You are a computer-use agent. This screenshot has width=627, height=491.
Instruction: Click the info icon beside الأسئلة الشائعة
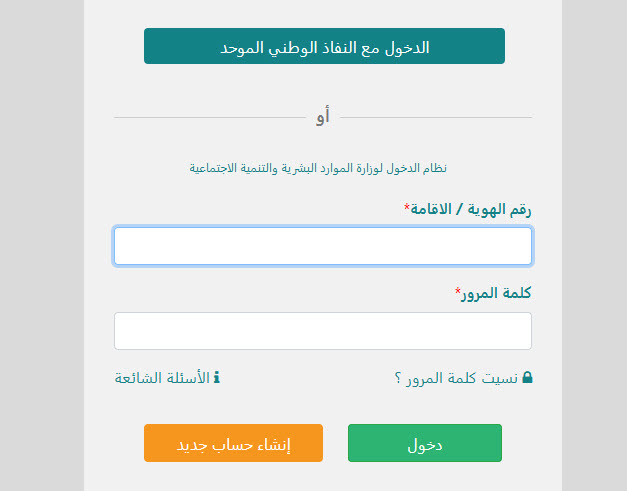pos(216,377)
